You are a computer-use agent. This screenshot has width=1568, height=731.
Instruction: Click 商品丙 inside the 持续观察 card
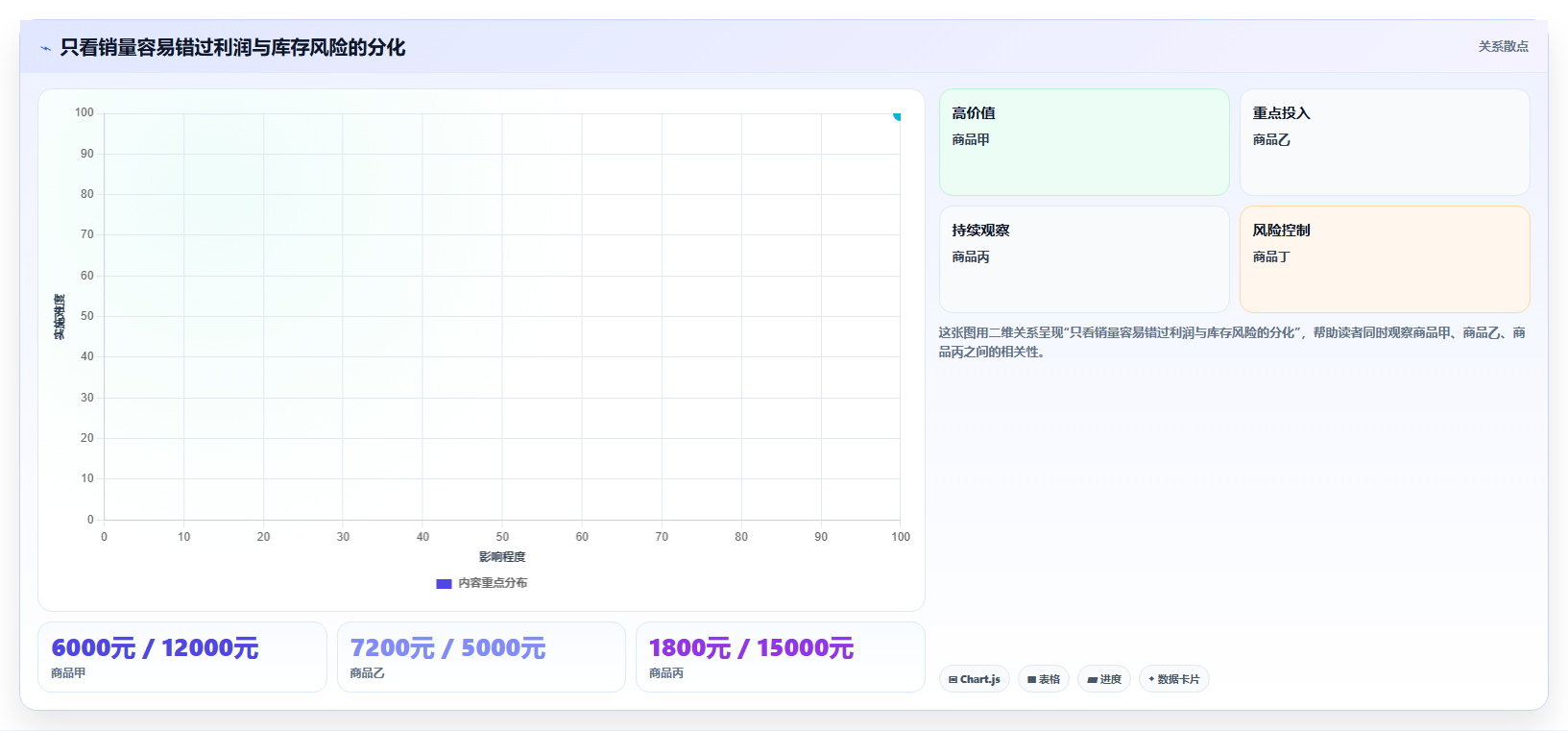pos(971,257)
